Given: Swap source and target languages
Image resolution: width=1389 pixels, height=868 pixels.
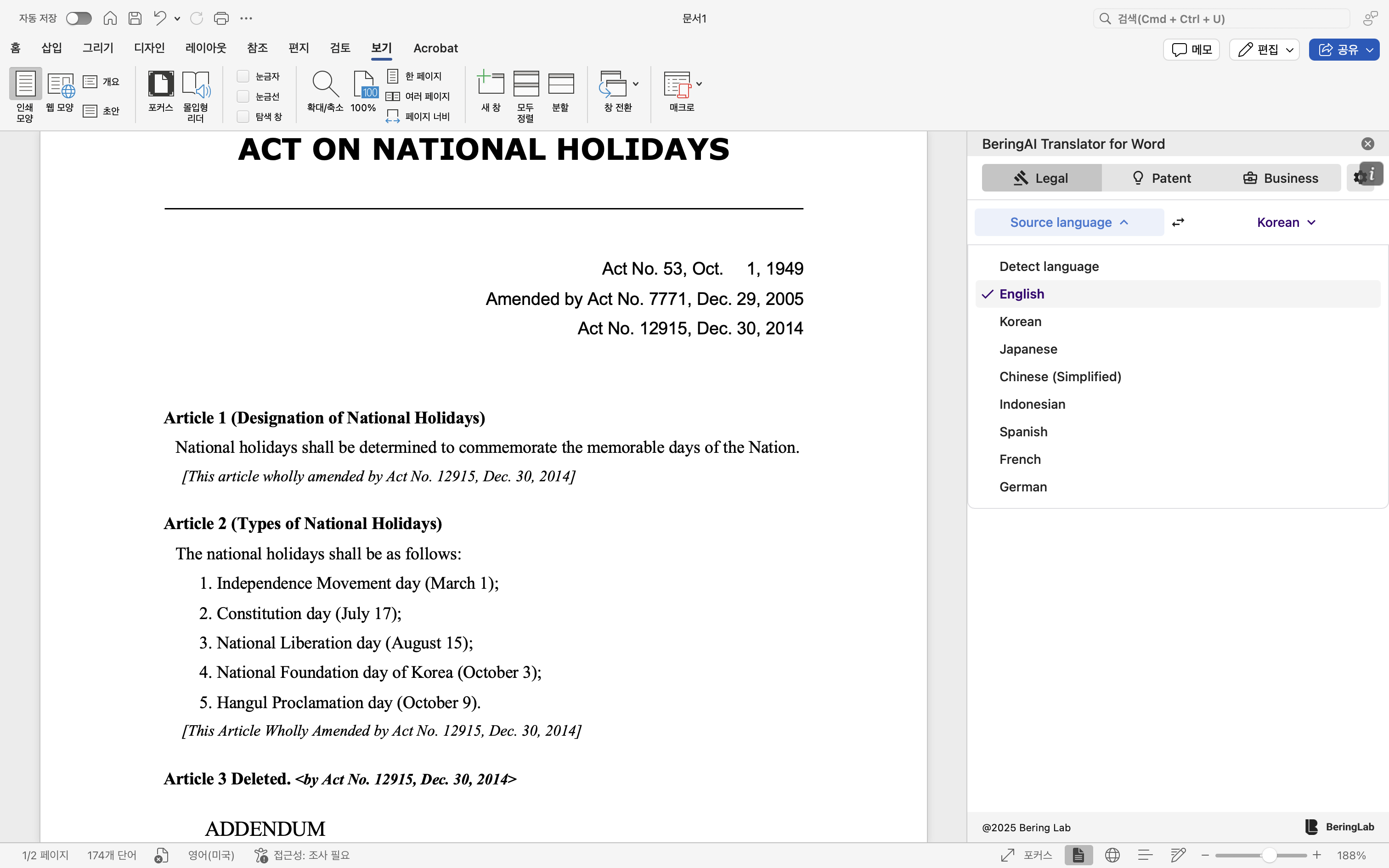Looking at the screenshot, I should tap(1178, 222).
